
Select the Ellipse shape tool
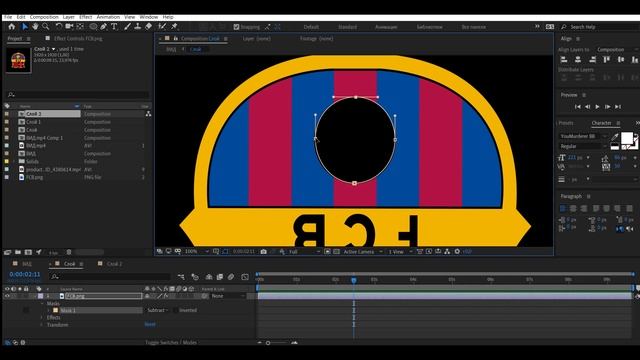93,27
